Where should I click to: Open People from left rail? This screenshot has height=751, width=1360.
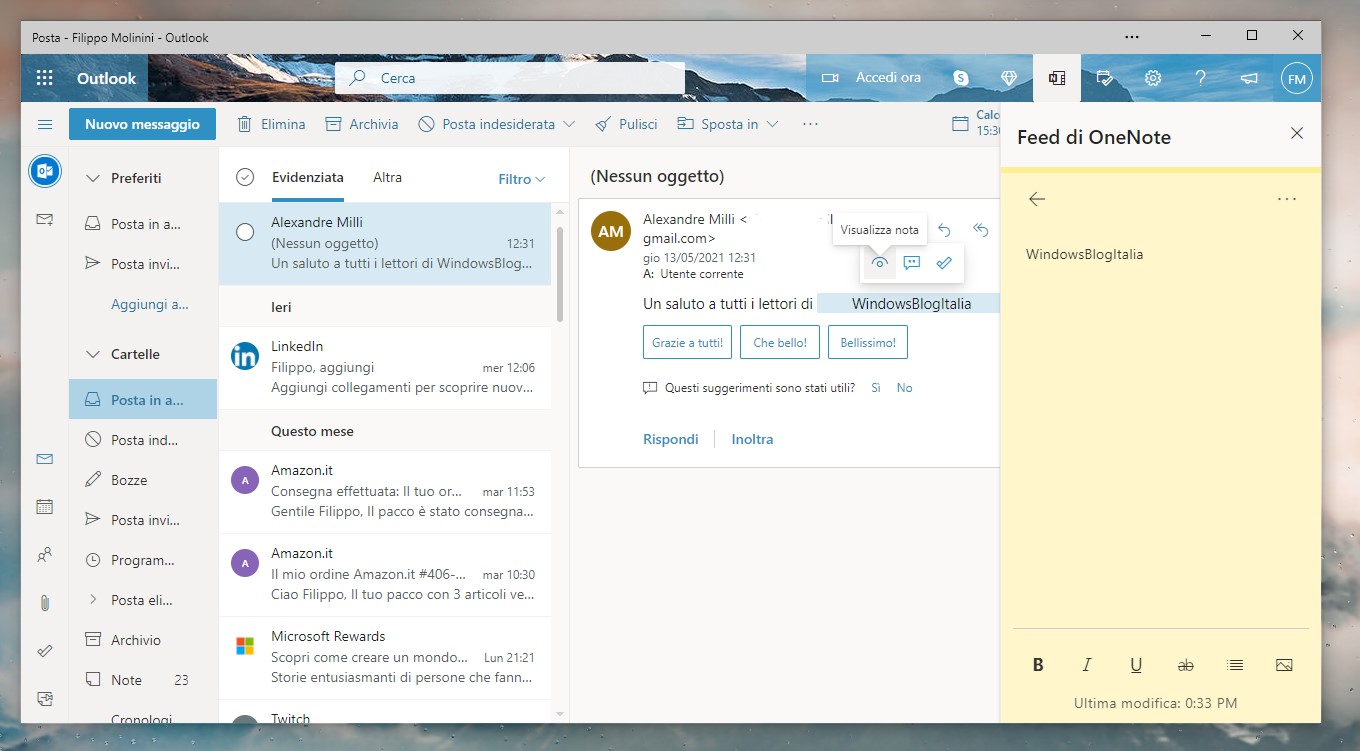click(x=45, y=555)
